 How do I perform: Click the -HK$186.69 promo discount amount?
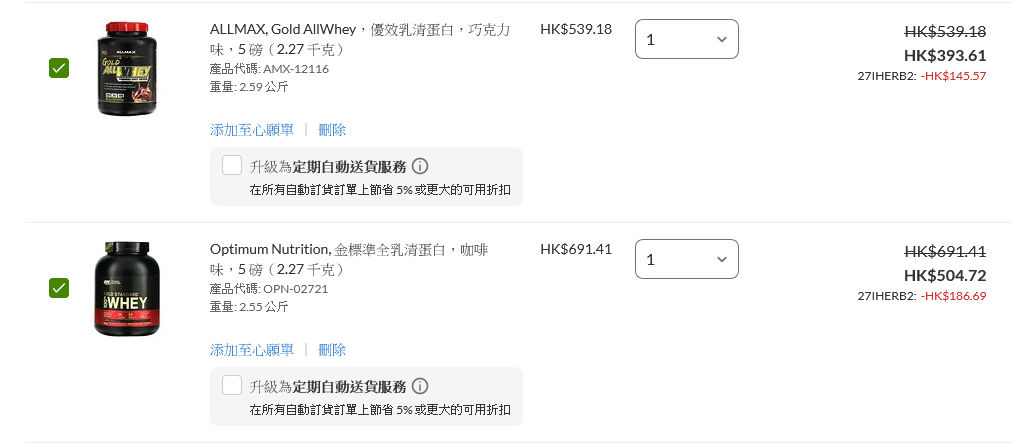coord(953,296)
